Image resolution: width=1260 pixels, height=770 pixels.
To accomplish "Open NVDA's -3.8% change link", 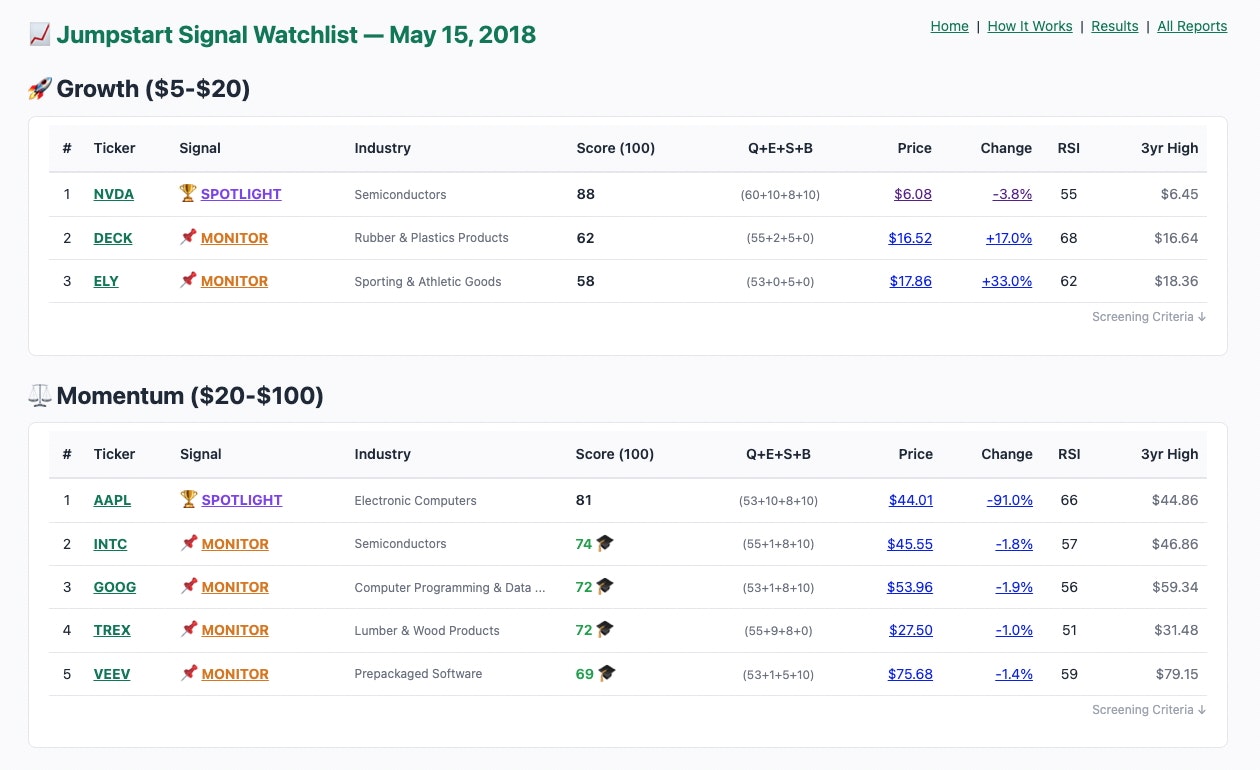I will pyautogui.click(x=1012, y=194).
